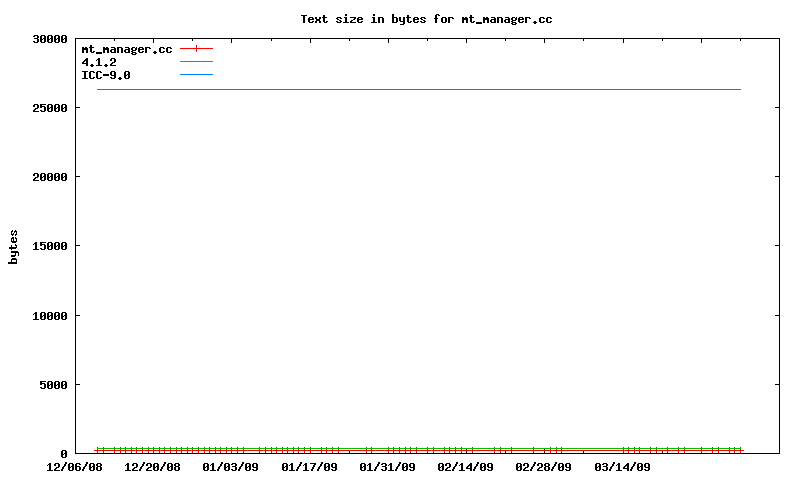800x480 pixels.
Task: Click the 25000 y-axis tick label
Action: 48,108
